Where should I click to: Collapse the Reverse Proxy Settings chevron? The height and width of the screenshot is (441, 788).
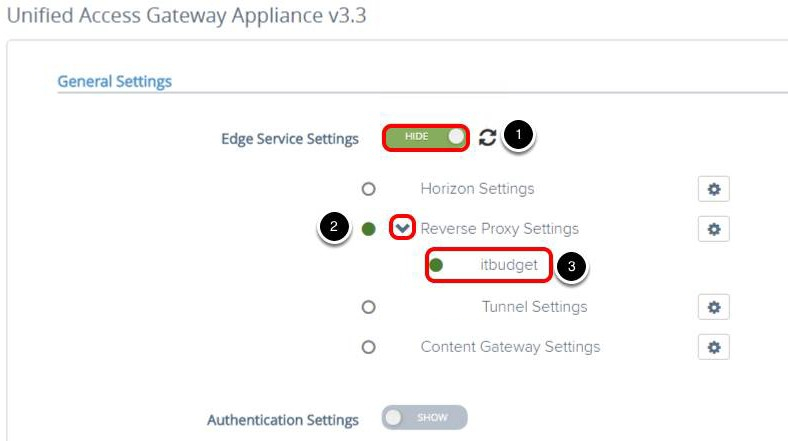402,228
